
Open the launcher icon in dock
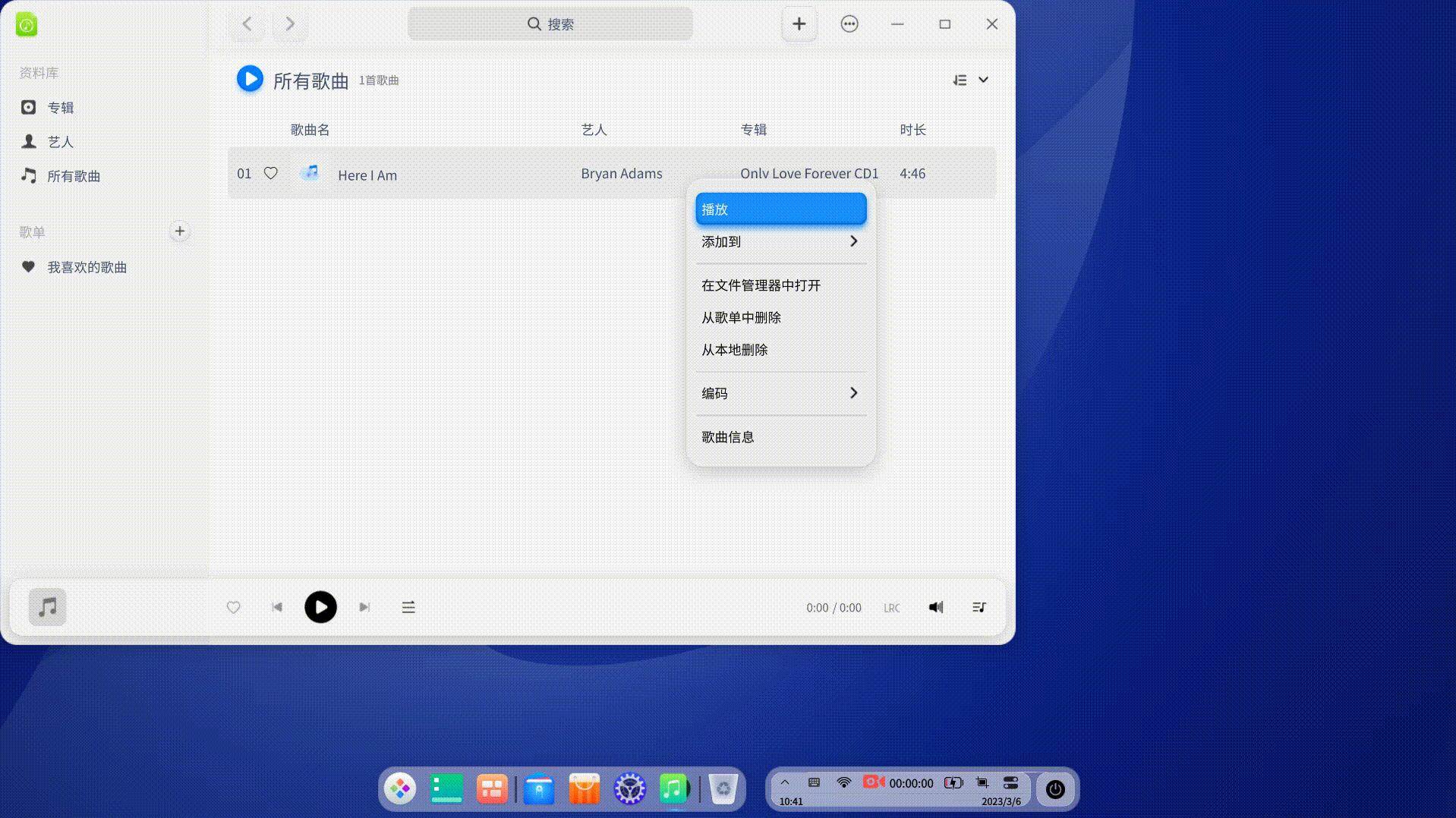(x=400, y=789)
